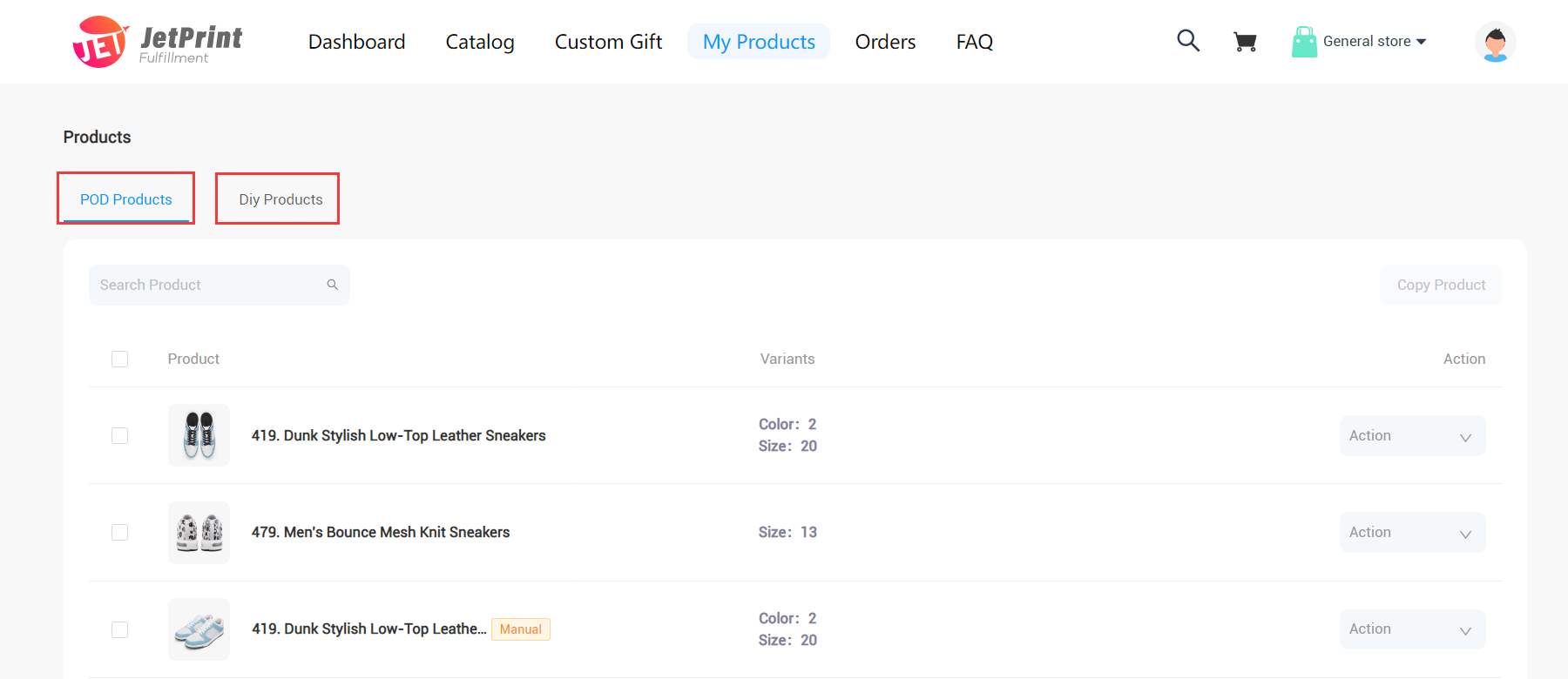The image size is (1568, 679).
Task: Click the JetPrint Fulfillment logo
Action: pos(158,42)
